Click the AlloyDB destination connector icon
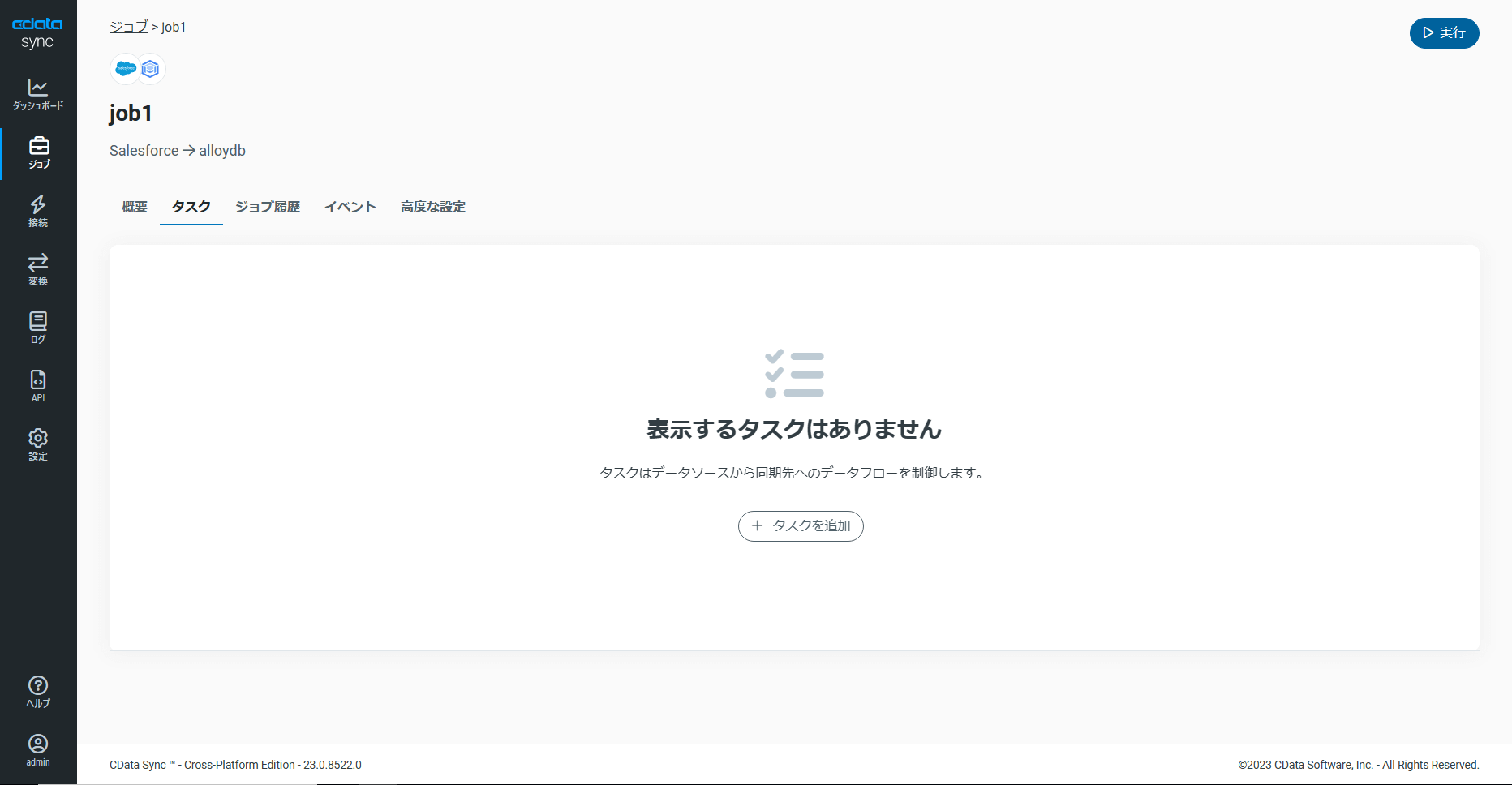Image resolution: width=1512 pixels, height=785 pixels. click(x=150, y=69)
